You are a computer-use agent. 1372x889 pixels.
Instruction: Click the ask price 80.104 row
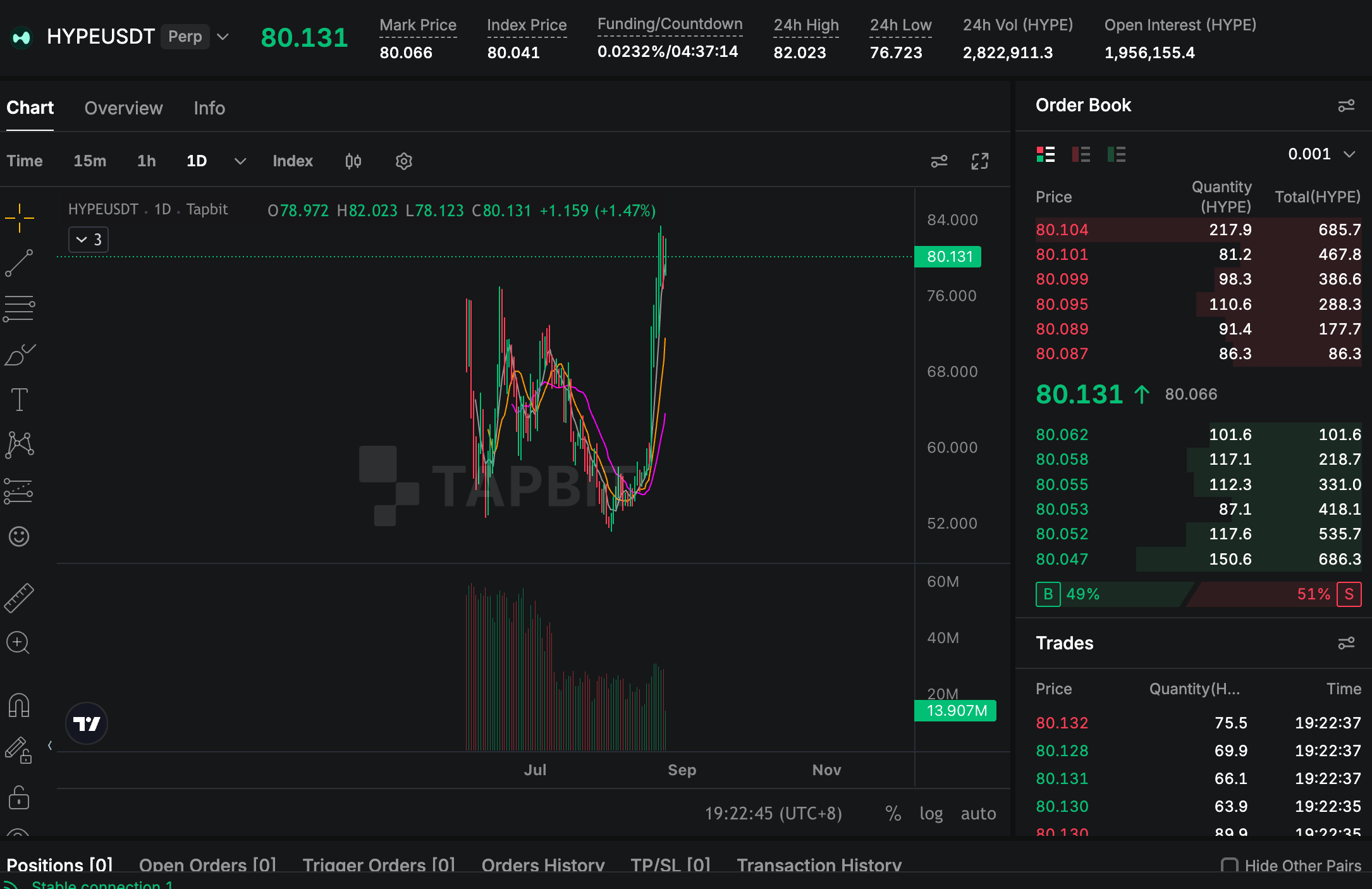click(x=1198, y=230)
